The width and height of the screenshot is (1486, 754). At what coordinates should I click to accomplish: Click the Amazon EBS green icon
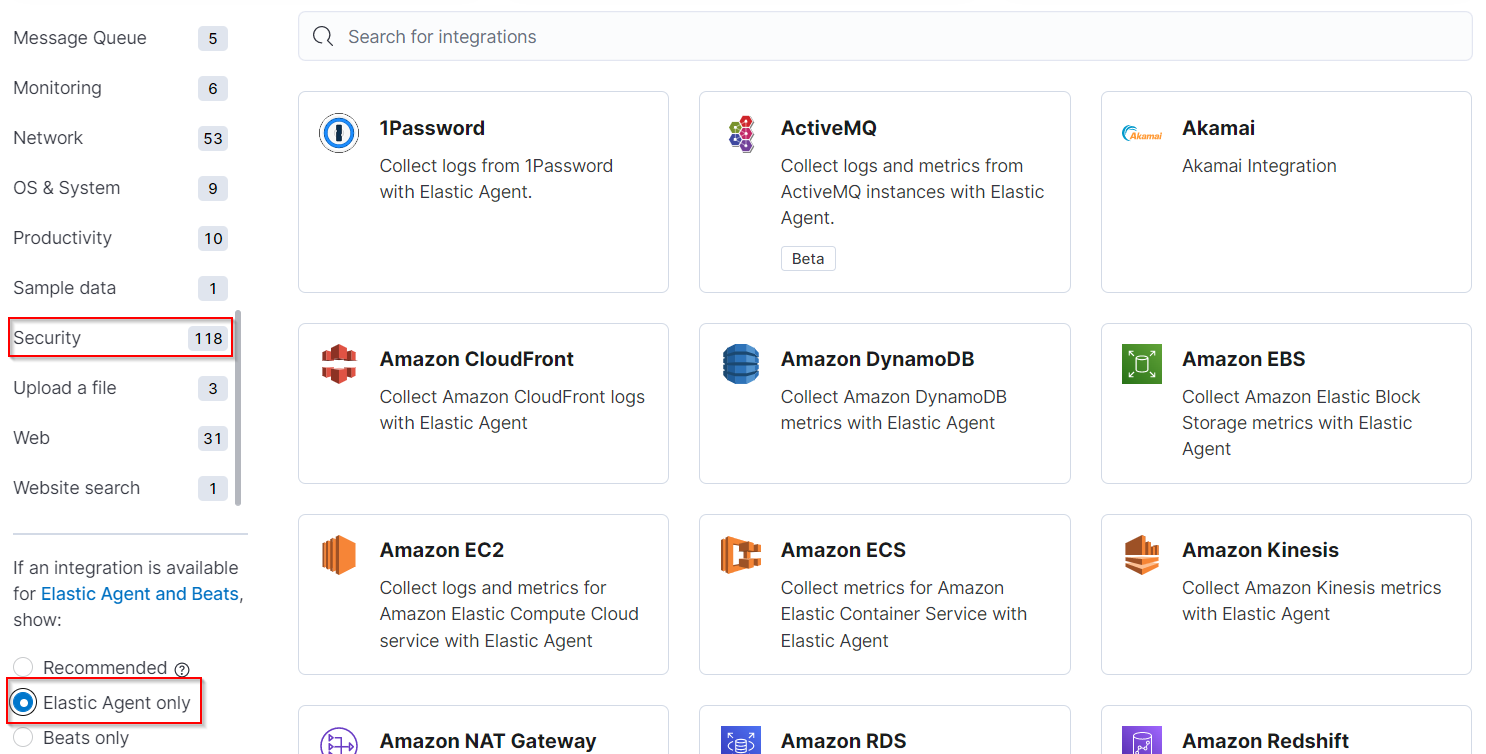[x=1142, y=364]
